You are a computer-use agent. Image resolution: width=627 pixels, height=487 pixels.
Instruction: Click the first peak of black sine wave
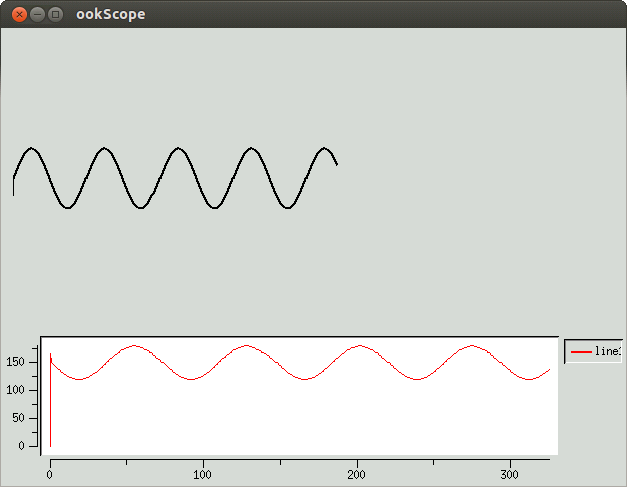[31, 148]
